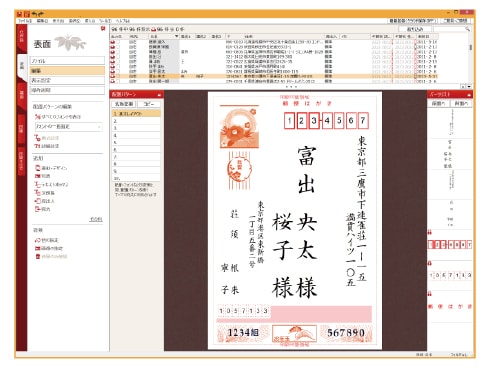The image size is (490, 368).
Task: Select the 表示設定 tab in sidebar
Action: (x=67, y=80)
